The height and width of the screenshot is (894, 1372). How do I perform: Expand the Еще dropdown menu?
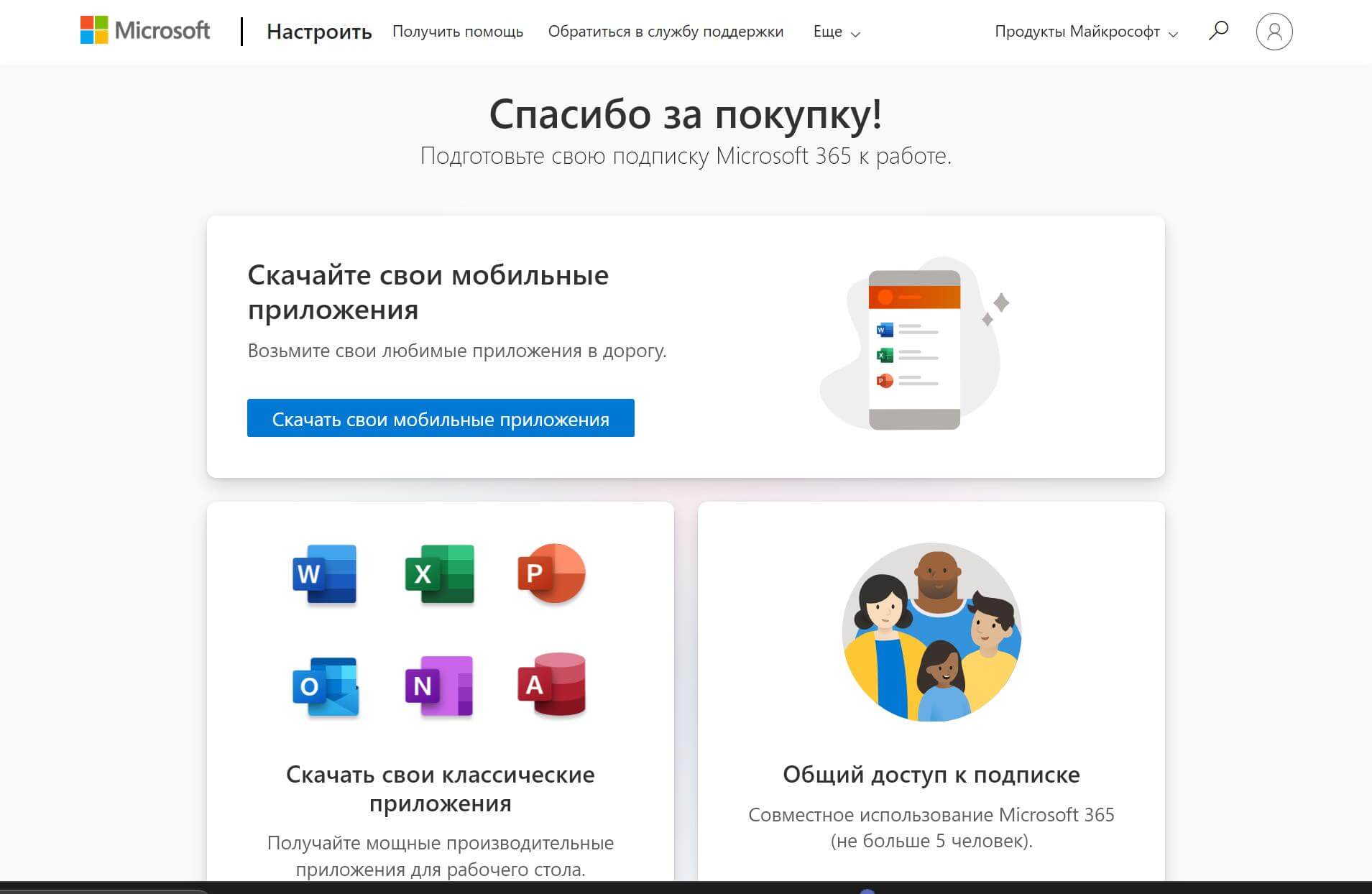click(837, 32)
